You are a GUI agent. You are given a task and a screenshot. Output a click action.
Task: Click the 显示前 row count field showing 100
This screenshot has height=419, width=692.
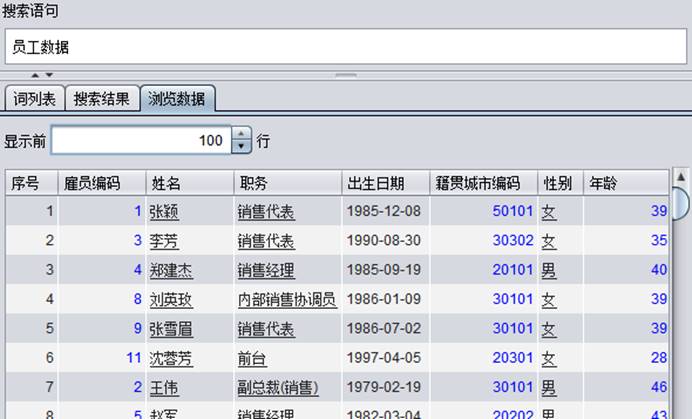tap(140, 141)
